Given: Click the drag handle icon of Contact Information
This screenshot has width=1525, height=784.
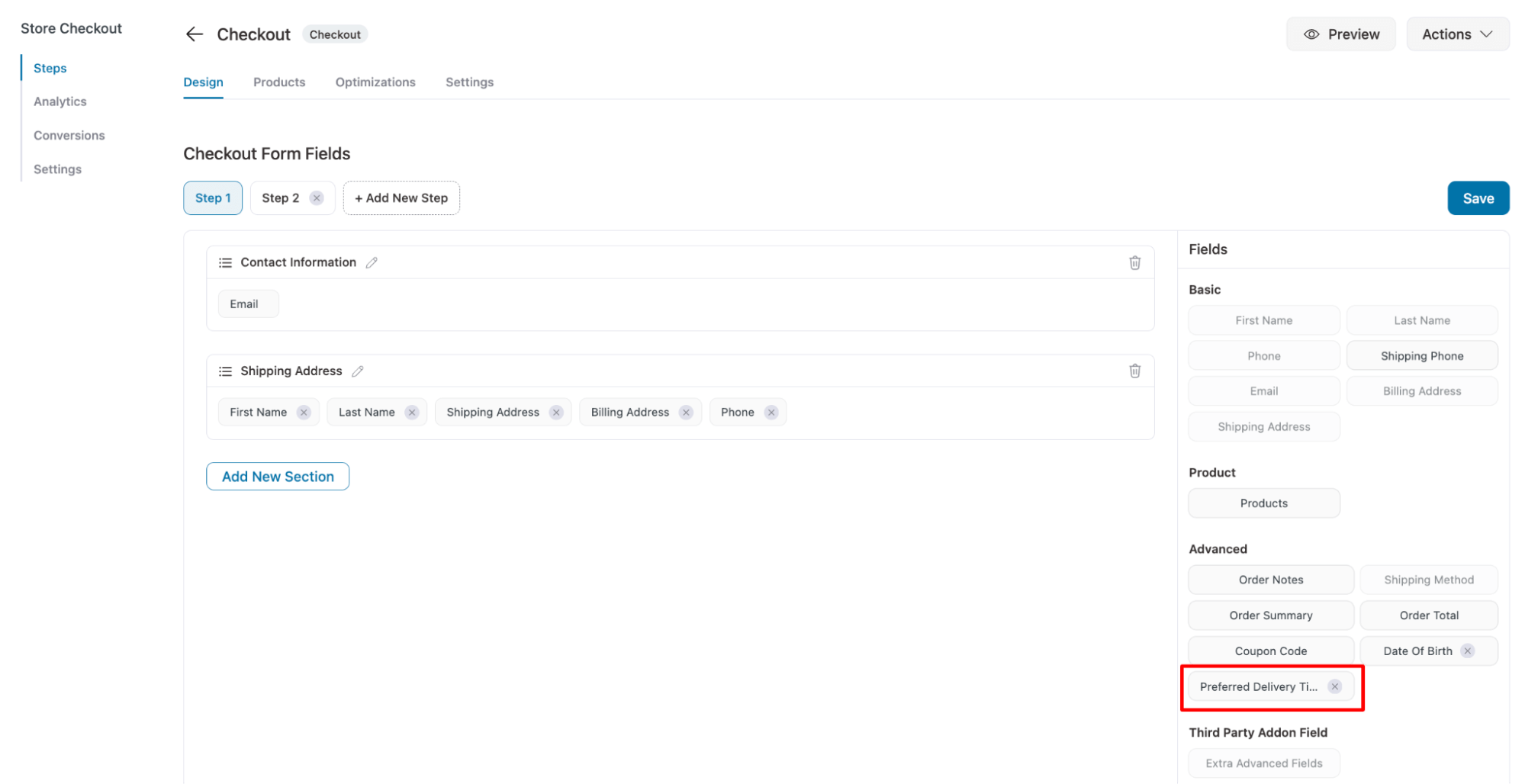Looking at the screenshot, I should (x=225, y=262).
